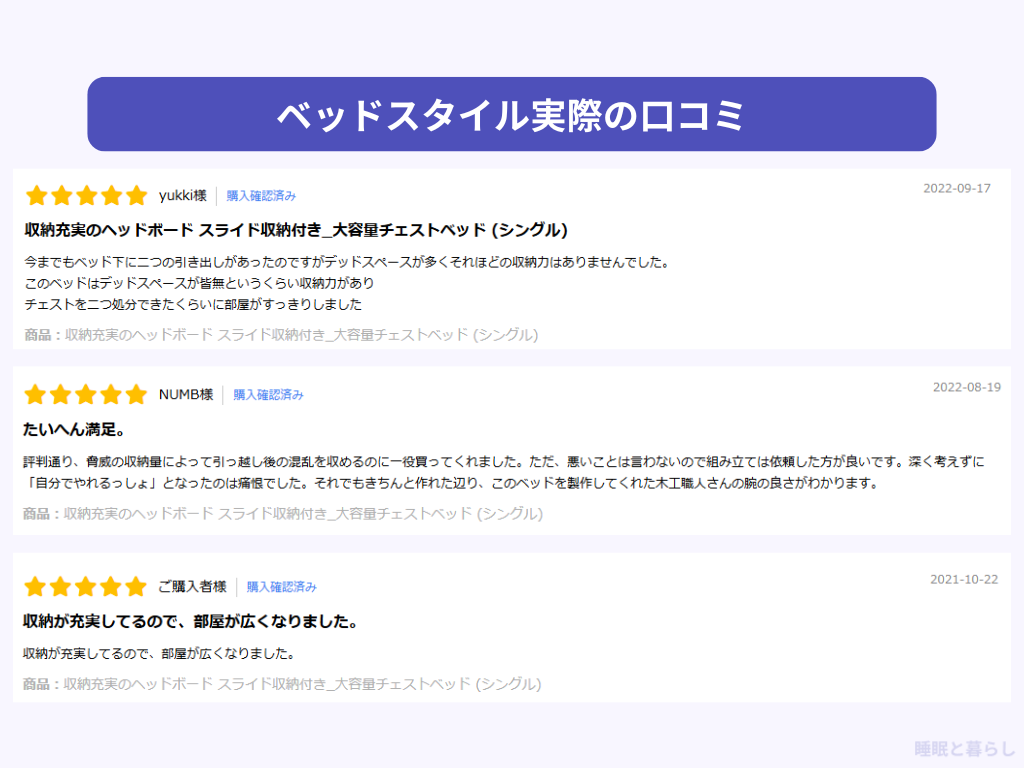This screenshot has width=1024, height=768.
Task: Open 購入確認済み link beside ご購入者様
Action: tap(281, 586)
